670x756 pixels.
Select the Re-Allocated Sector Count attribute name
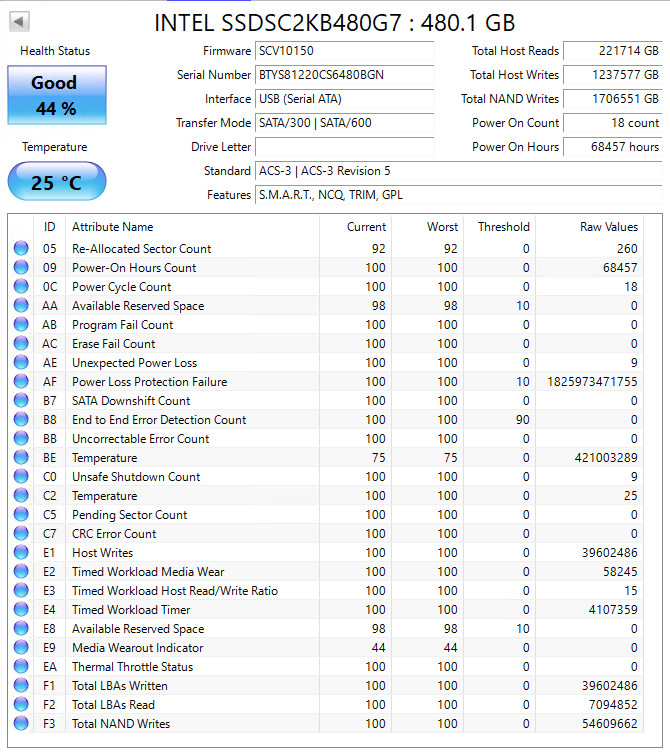pyautogui.click(x=141, y=248)
